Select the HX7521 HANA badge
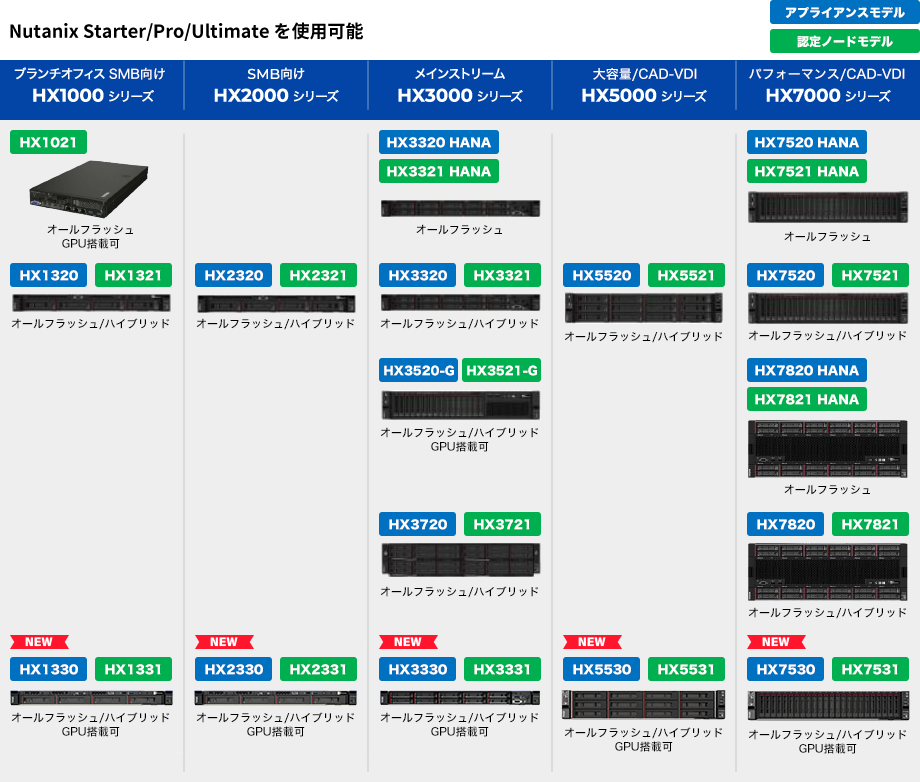This screenshot has width=920, height=782. (807, 171)
